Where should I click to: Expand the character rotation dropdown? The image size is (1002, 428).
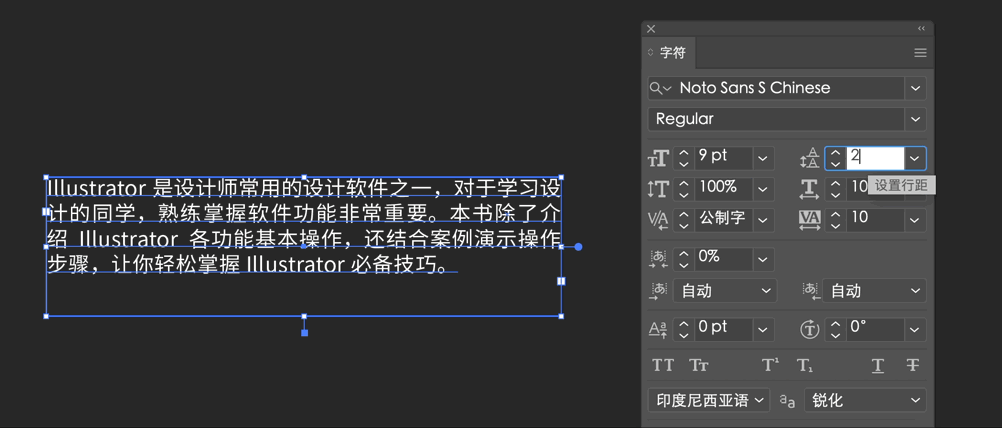(916, 330)
